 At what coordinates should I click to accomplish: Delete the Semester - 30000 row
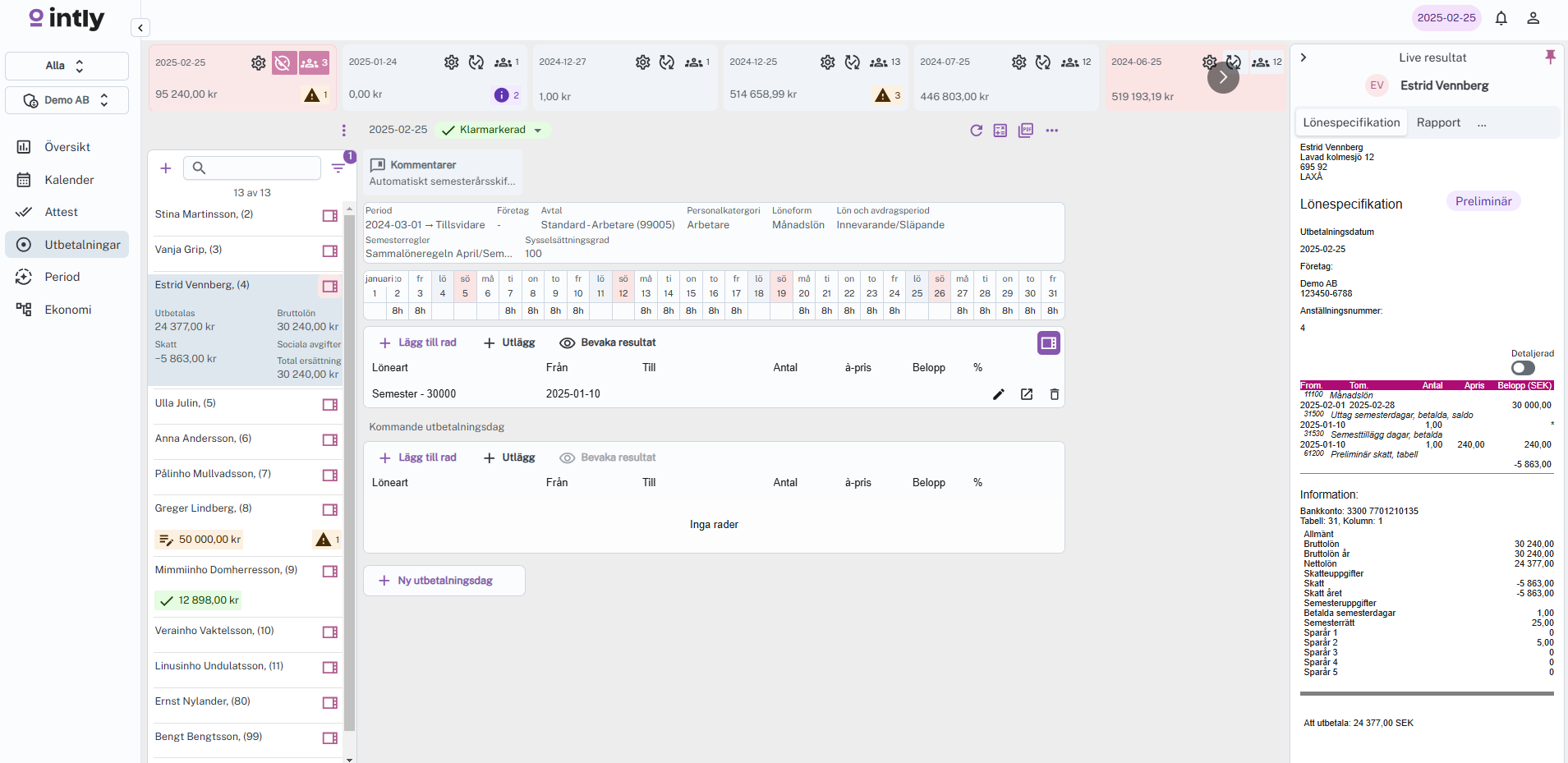click(x=1054, y=394)
